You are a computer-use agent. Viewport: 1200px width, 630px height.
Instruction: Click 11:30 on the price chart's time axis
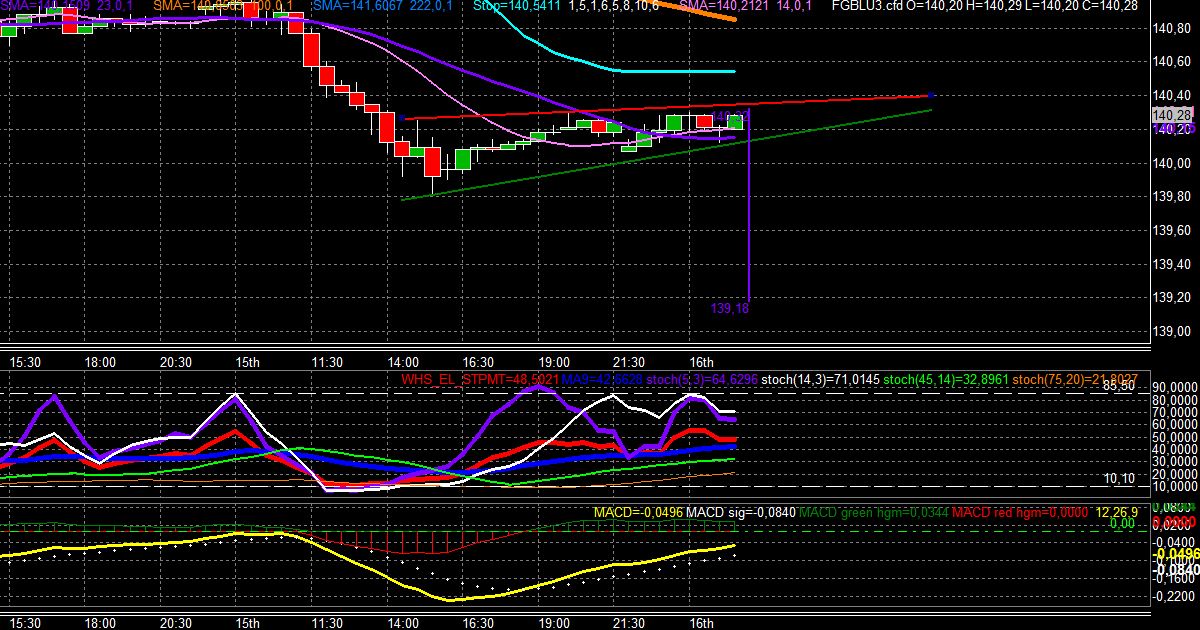pyautogui.click(x=327, y=362)
